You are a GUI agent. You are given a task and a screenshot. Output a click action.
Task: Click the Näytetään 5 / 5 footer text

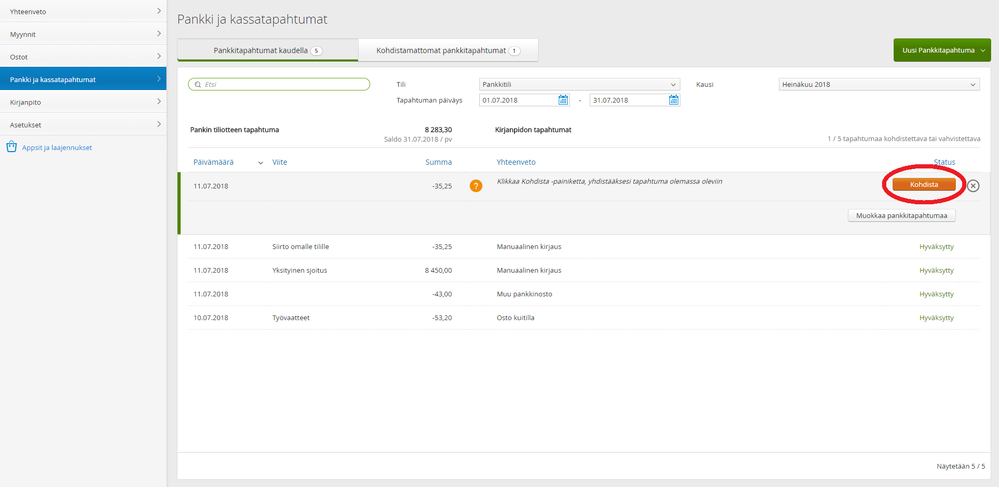coord(961,466)
